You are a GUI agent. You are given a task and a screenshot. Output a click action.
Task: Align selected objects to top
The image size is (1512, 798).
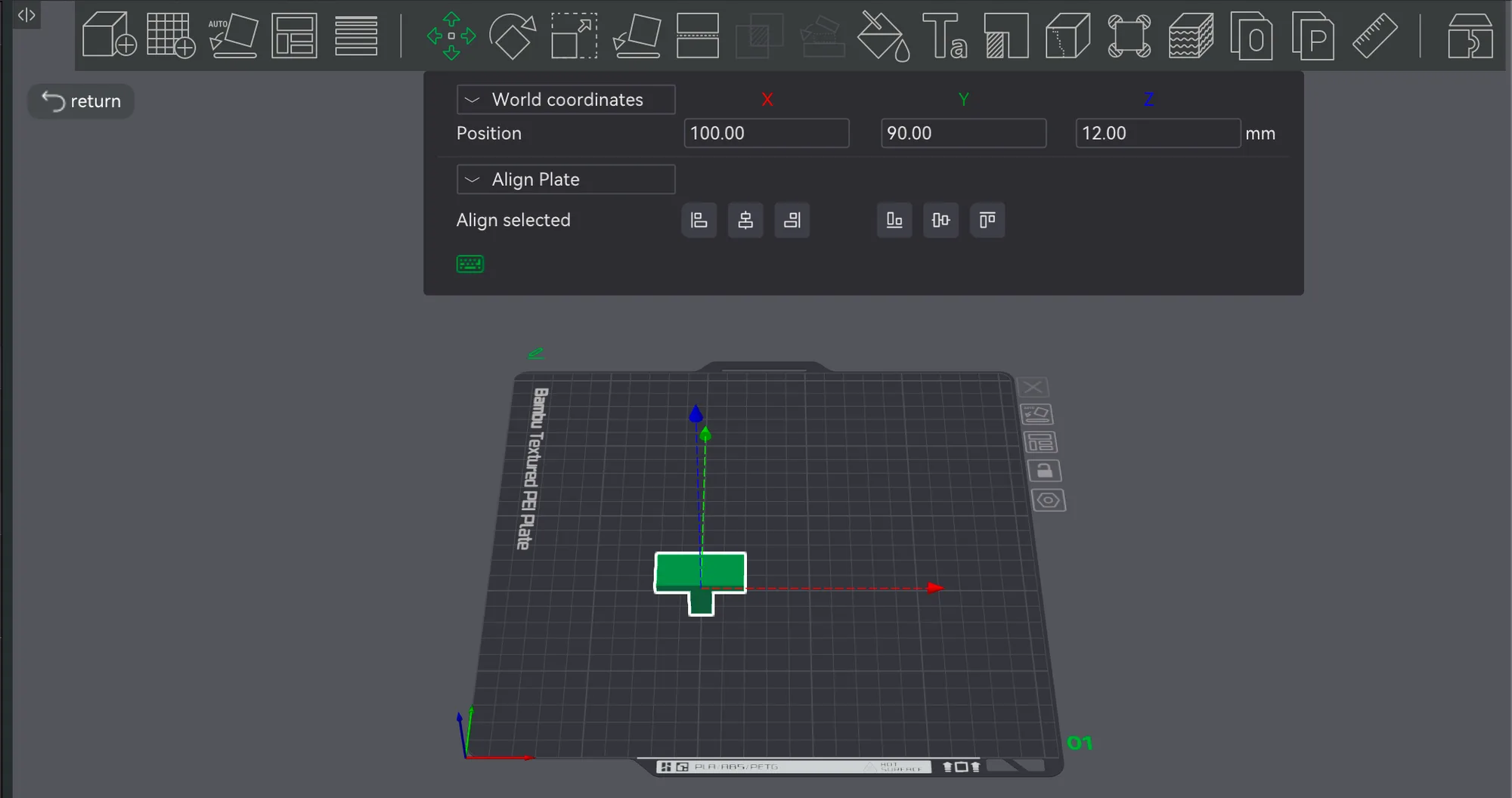(987, 220)
